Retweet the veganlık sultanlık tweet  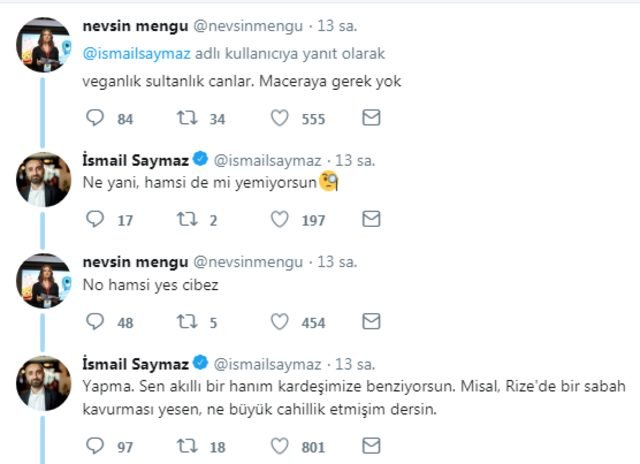[187, 119]
